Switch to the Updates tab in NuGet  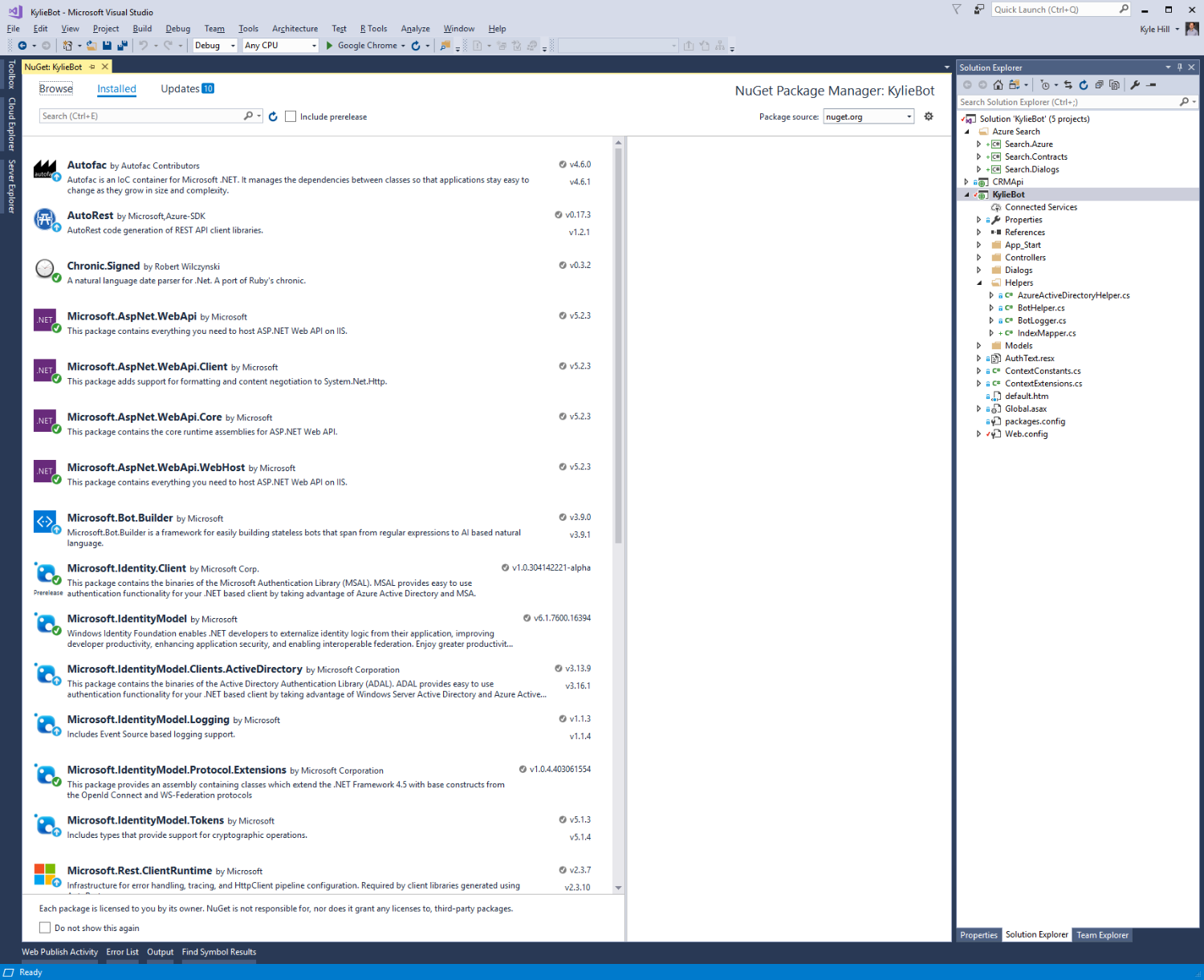click(187, 89)
